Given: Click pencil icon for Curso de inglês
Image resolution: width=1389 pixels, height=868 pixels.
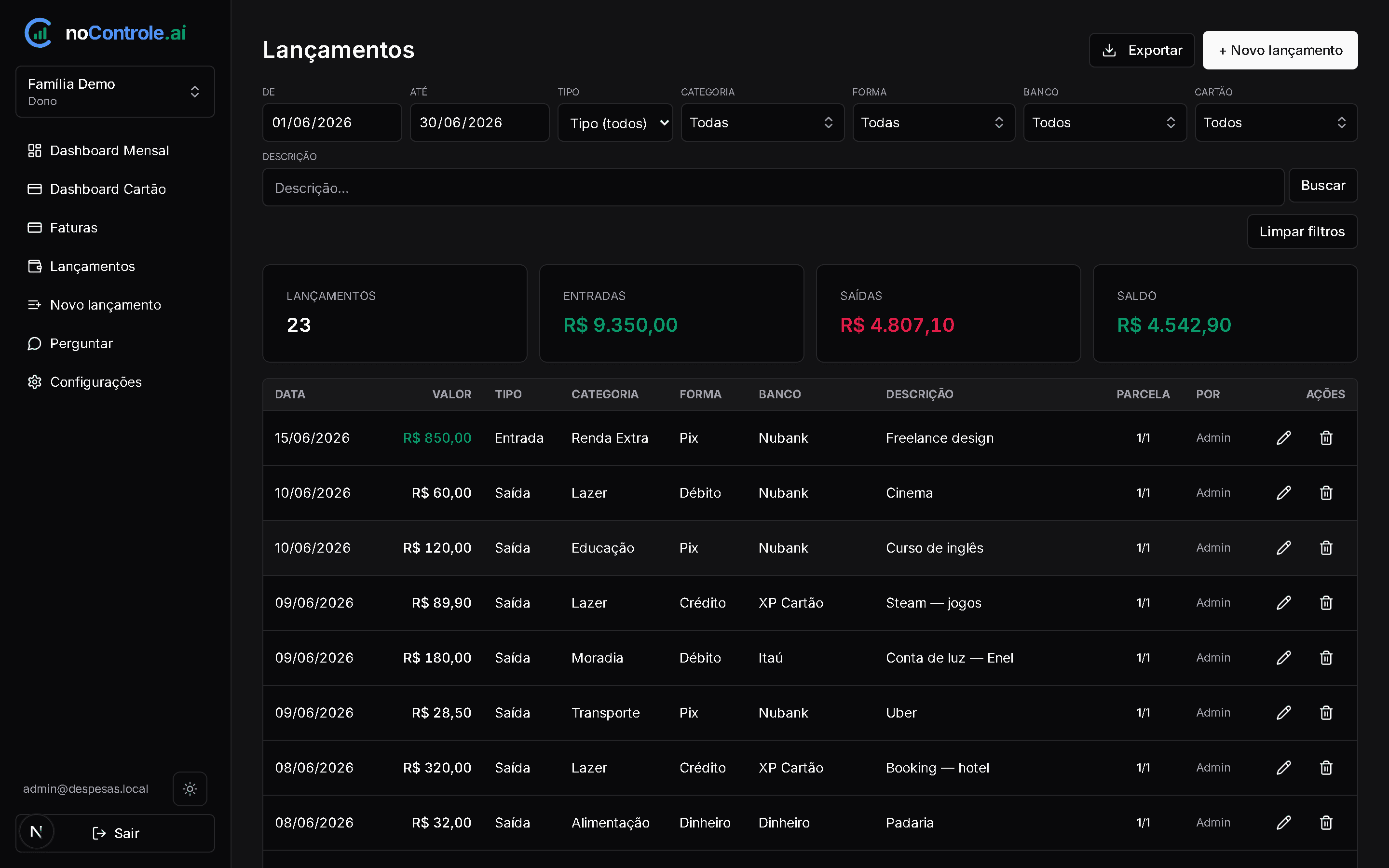Looking at the screenshot, I should (1283, 548).
